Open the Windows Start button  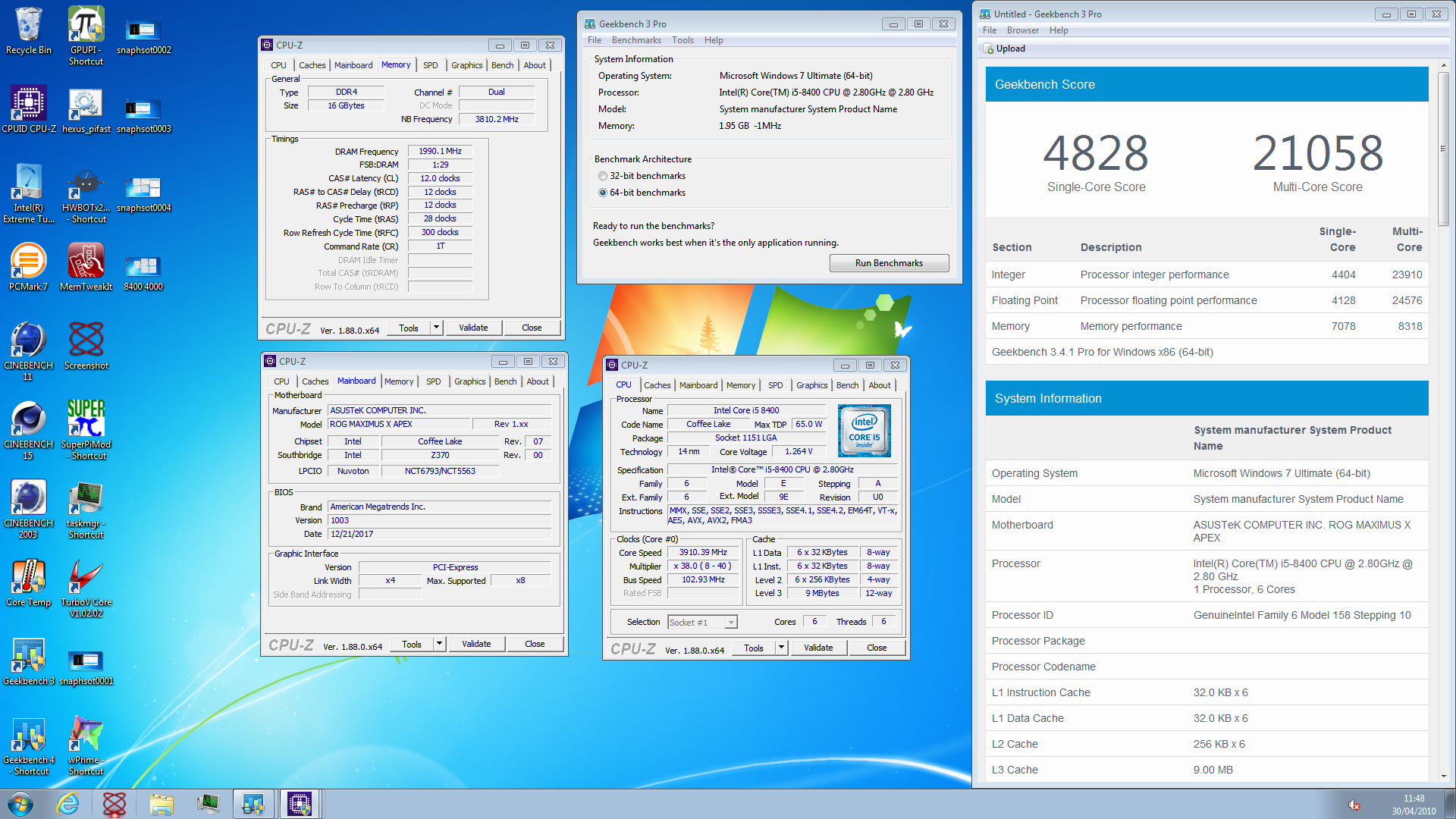click(20, 804)
